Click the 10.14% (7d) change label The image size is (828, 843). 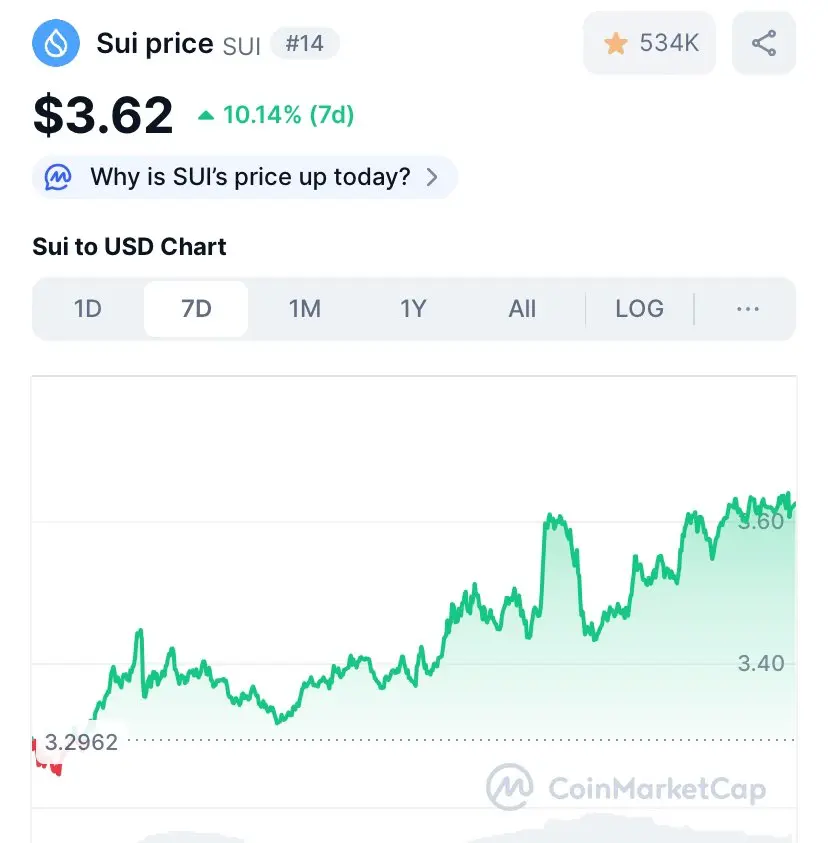click(x=288, y=115)
